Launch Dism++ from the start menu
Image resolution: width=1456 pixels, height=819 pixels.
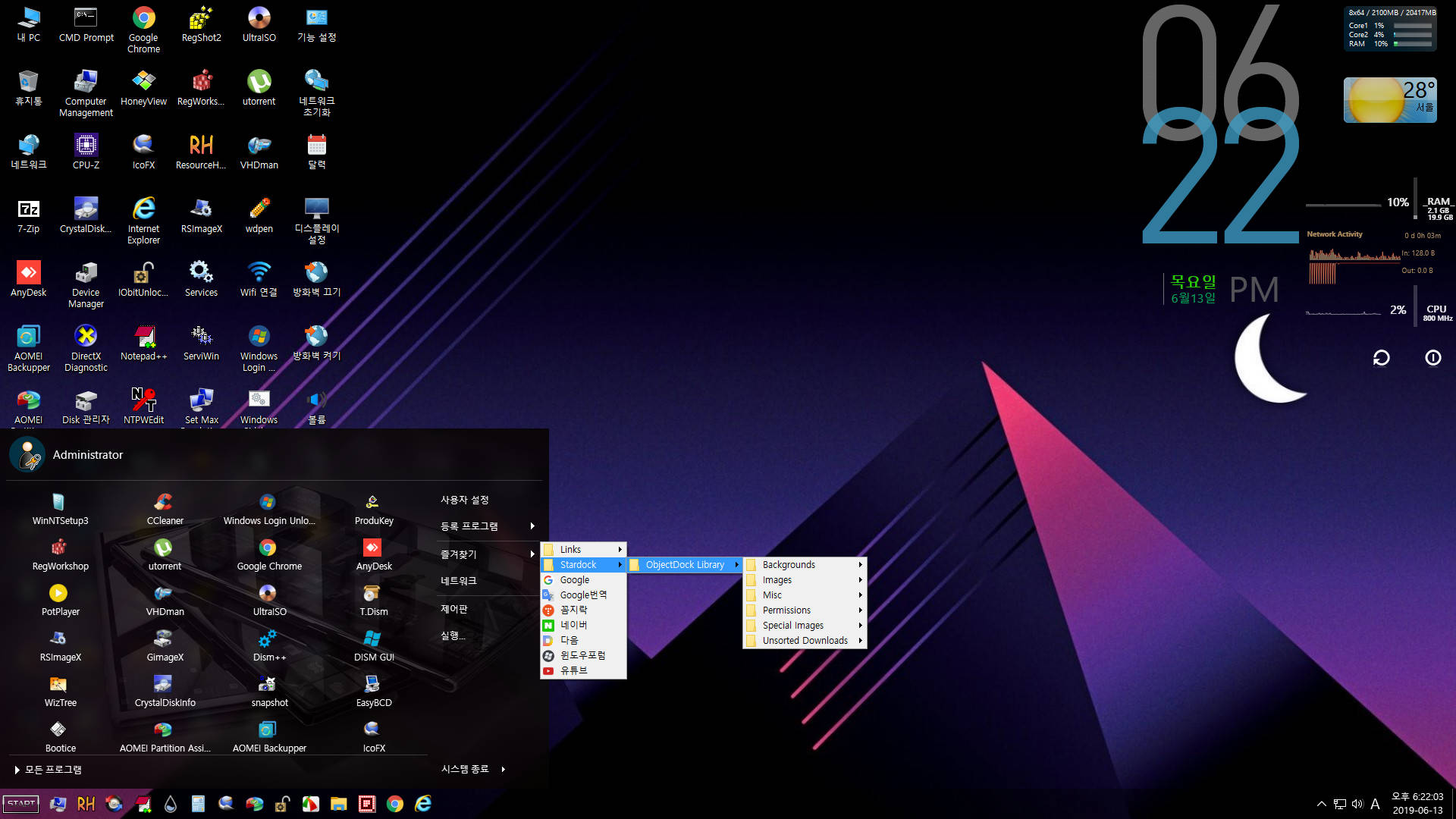(x=269, y=645)
